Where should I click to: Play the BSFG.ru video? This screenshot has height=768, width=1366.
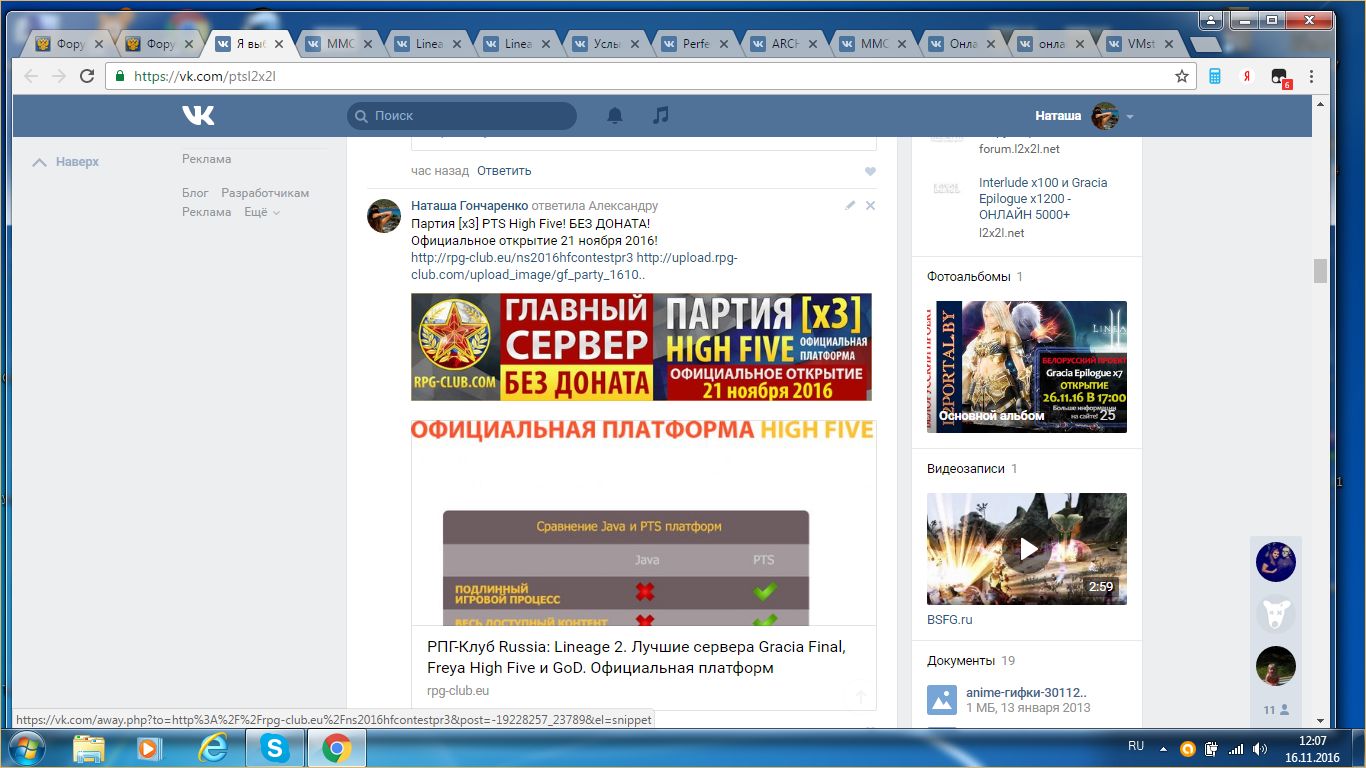click(1027, 548)
